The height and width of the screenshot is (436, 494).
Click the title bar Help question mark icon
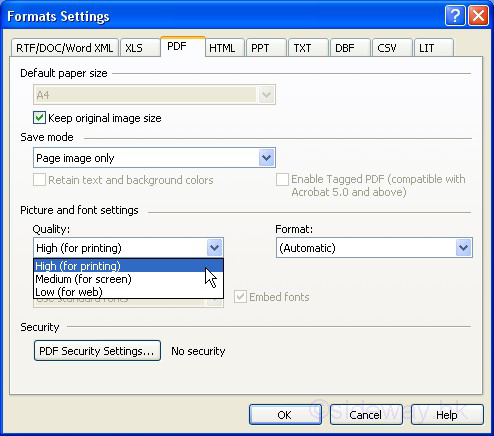[x=455, y=16]
